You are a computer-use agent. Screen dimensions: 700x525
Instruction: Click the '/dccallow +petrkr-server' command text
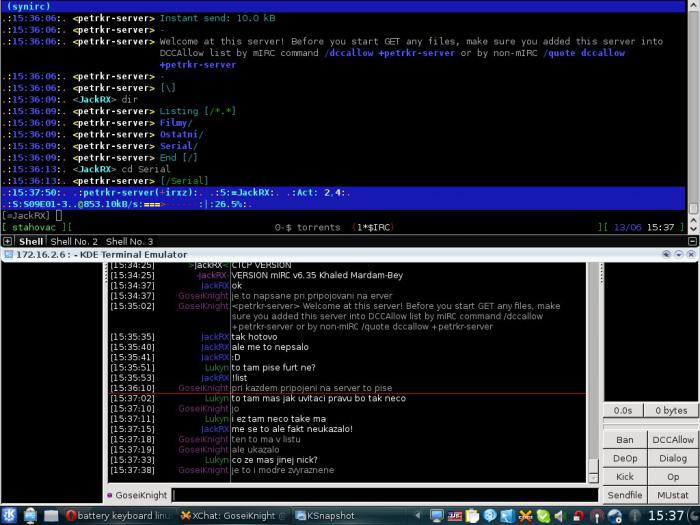(390, 53)
